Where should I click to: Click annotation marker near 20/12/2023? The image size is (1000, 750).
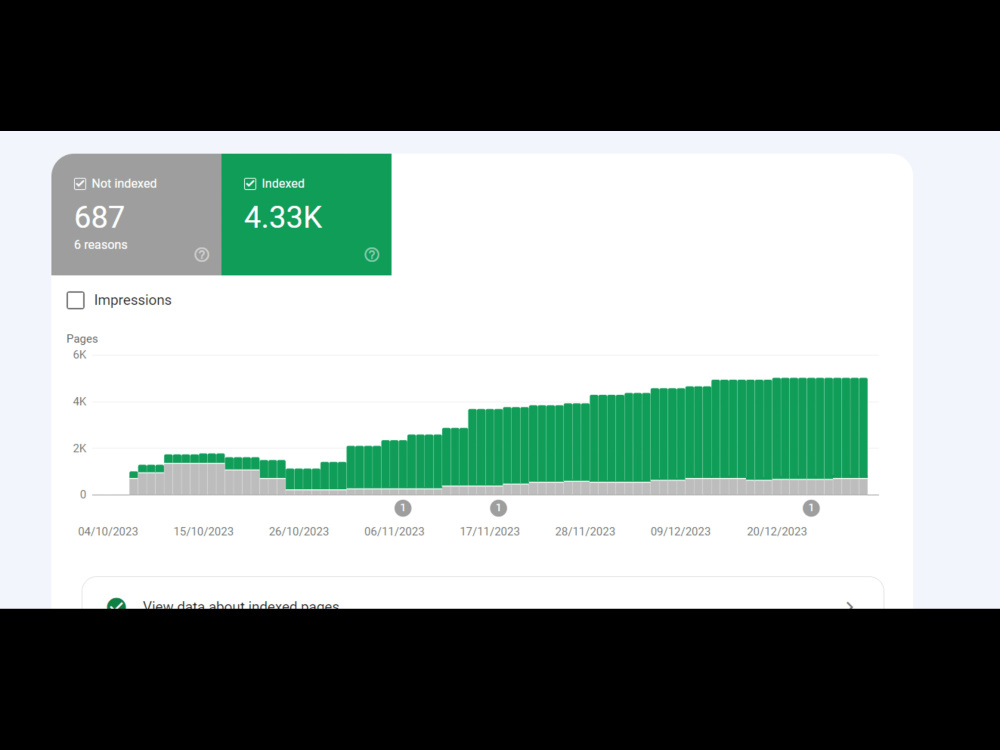click(x=811, y=508)
